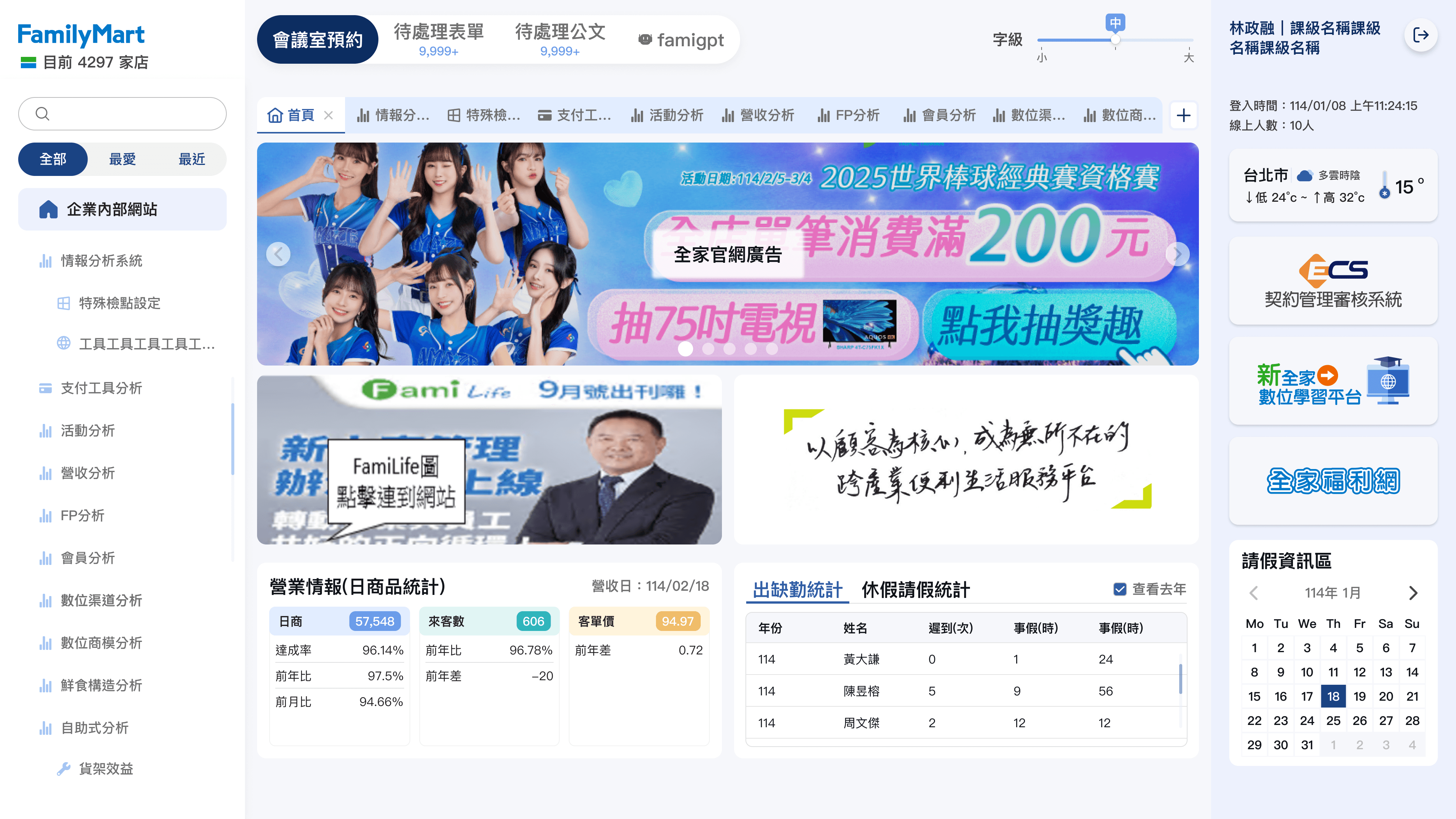The image size is (1456, 819).
Task: Click the search magnifier icon
Action: pyautogui.click(x=42, y=114)
